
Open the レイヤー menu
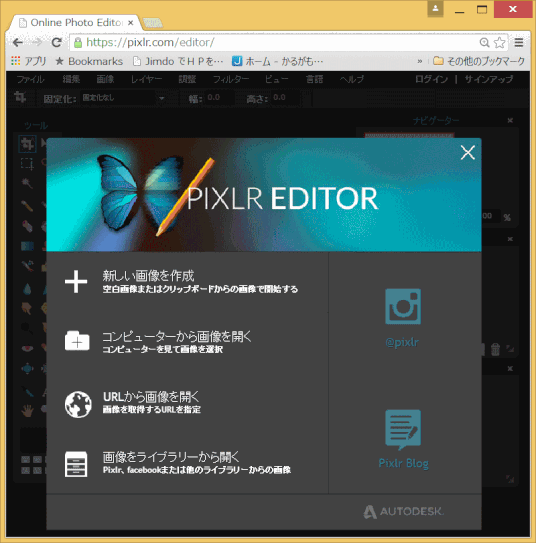[146, 80]
